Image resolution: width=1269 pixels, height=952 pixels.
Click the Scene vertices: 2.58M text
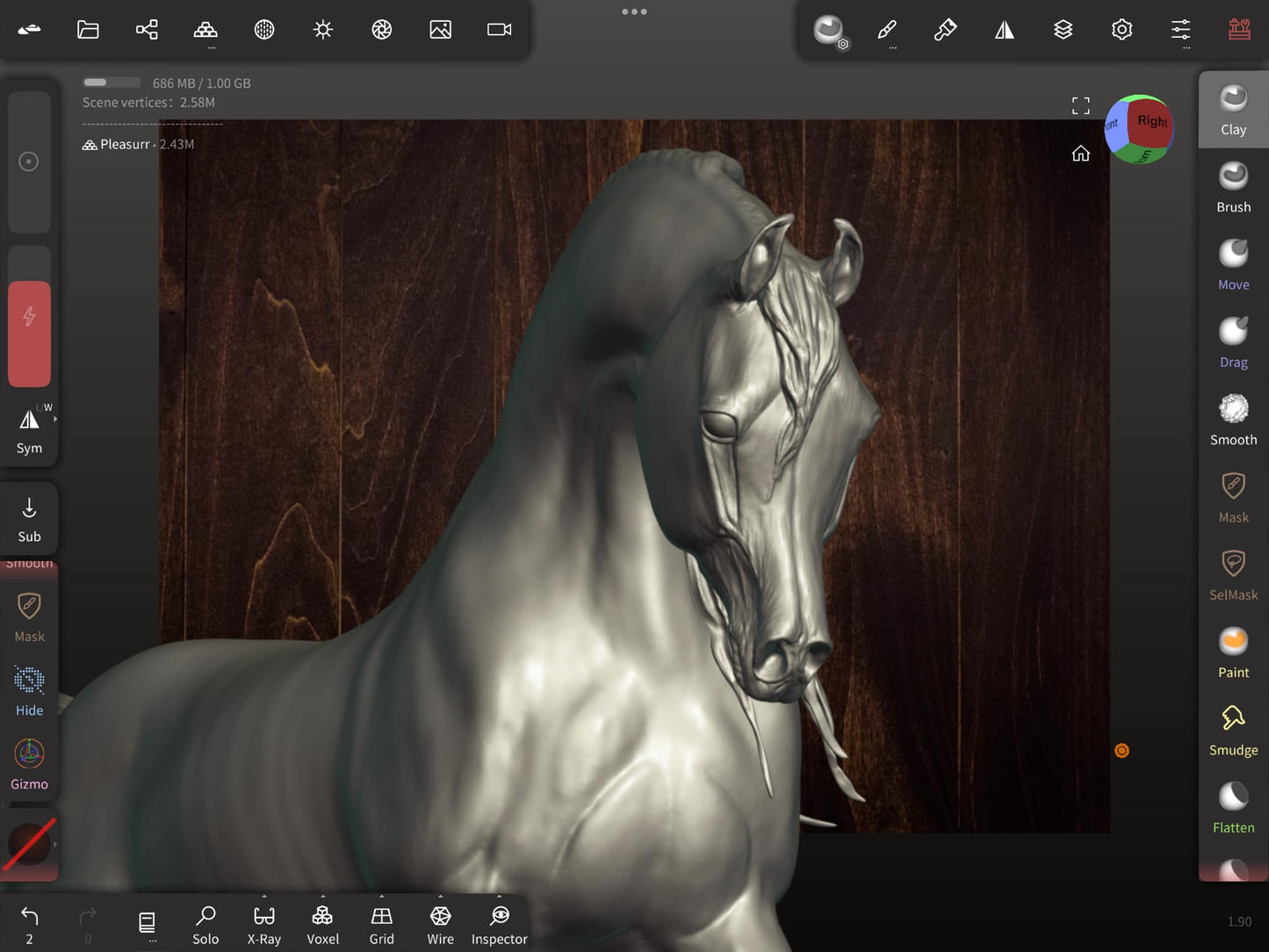click(148, 103)
